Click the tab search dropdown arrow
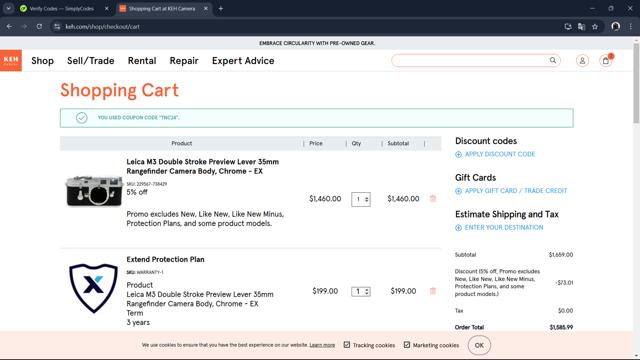The image size is (640, 360). (x=8, y=8)
